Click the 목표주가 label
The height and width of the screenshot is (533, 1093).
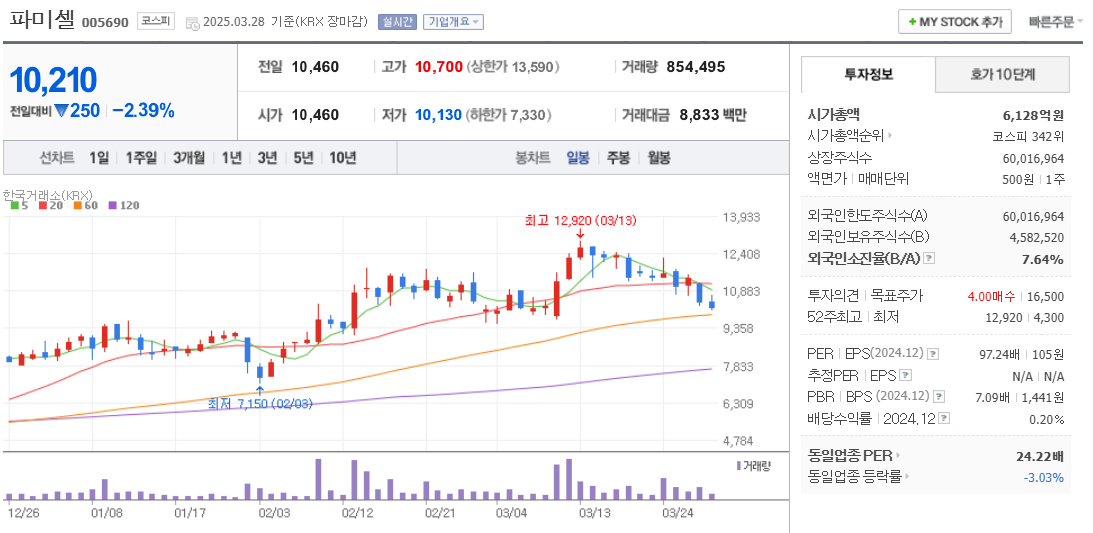[896, 295]
